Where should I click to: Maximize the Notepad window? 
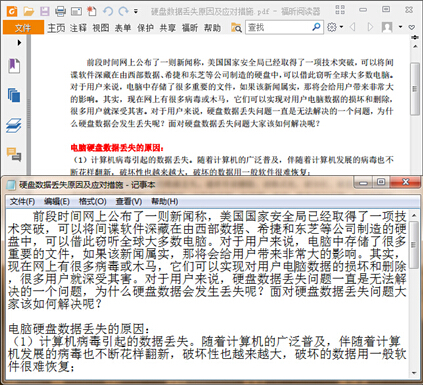[x=381, y=183]
